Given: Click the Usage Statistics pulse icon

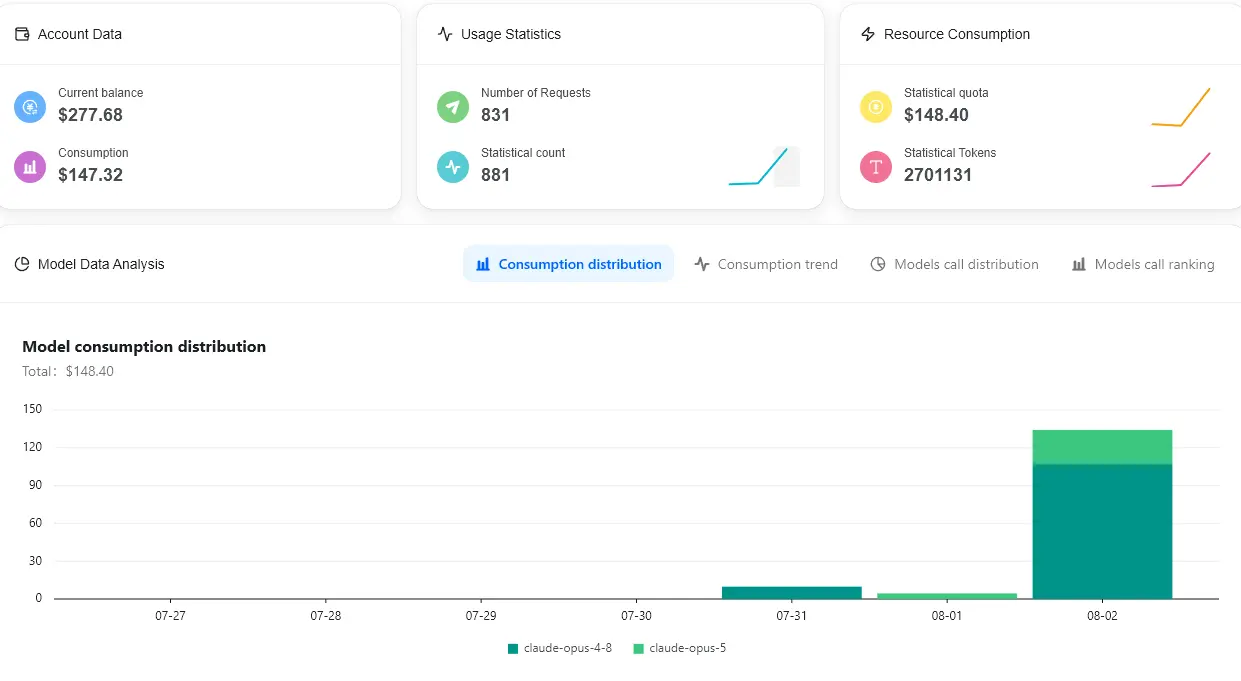Looking at the screenshot, I should [x=445, y=34].
